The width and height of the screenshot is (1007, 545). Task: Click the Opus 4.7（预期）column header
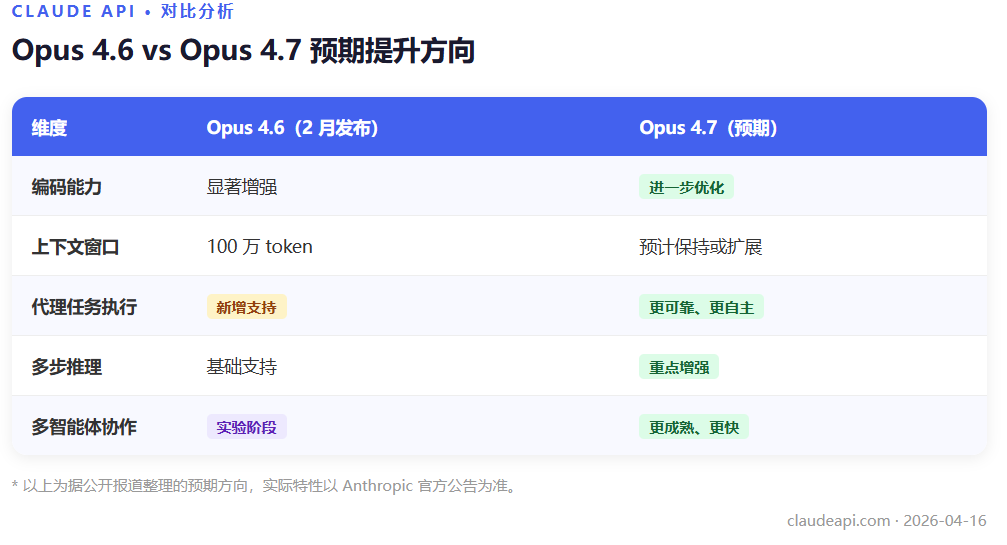(708, 128)
